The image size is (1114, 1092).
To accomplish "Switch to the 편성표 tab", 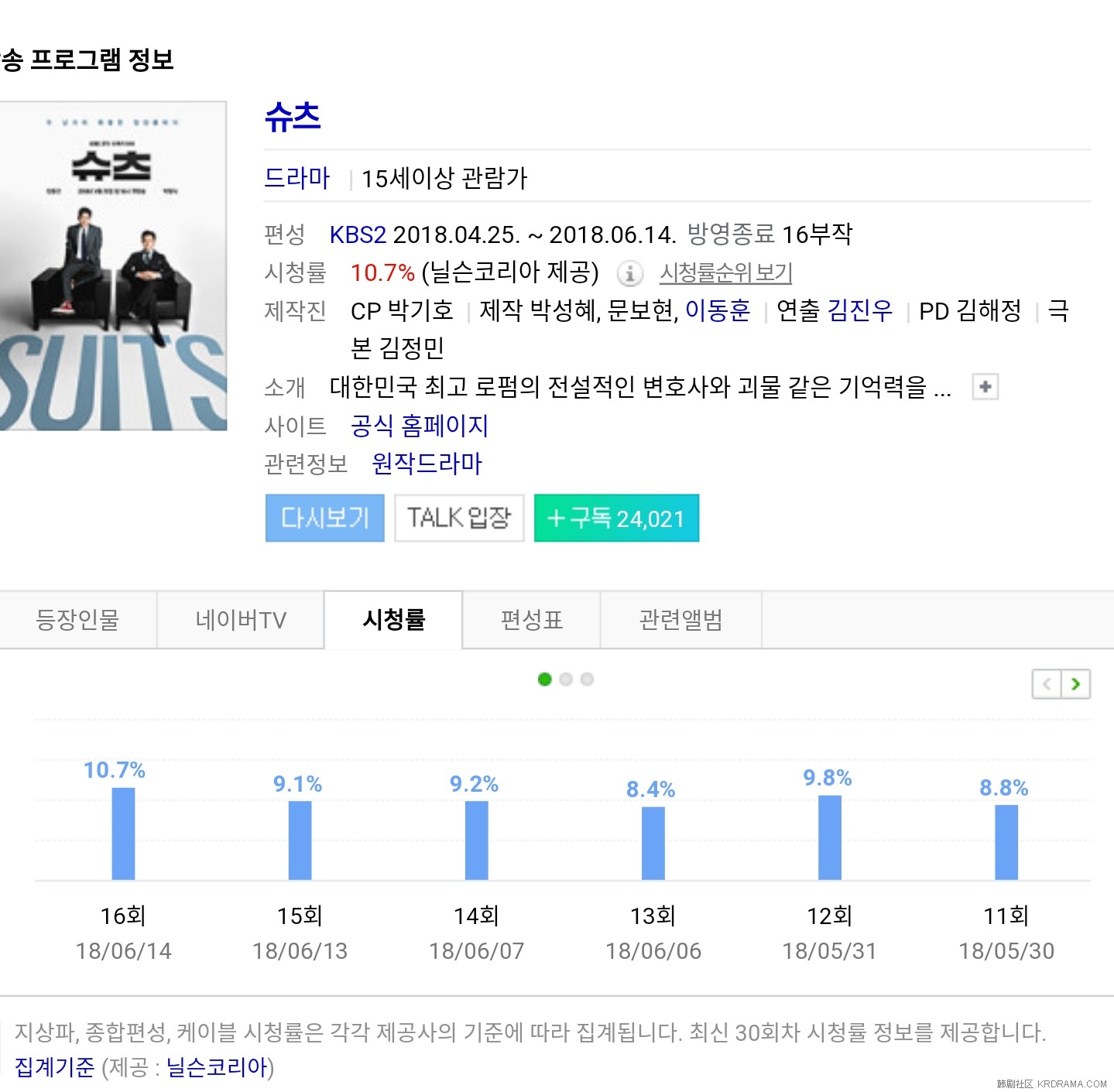I will coord(532,620).
